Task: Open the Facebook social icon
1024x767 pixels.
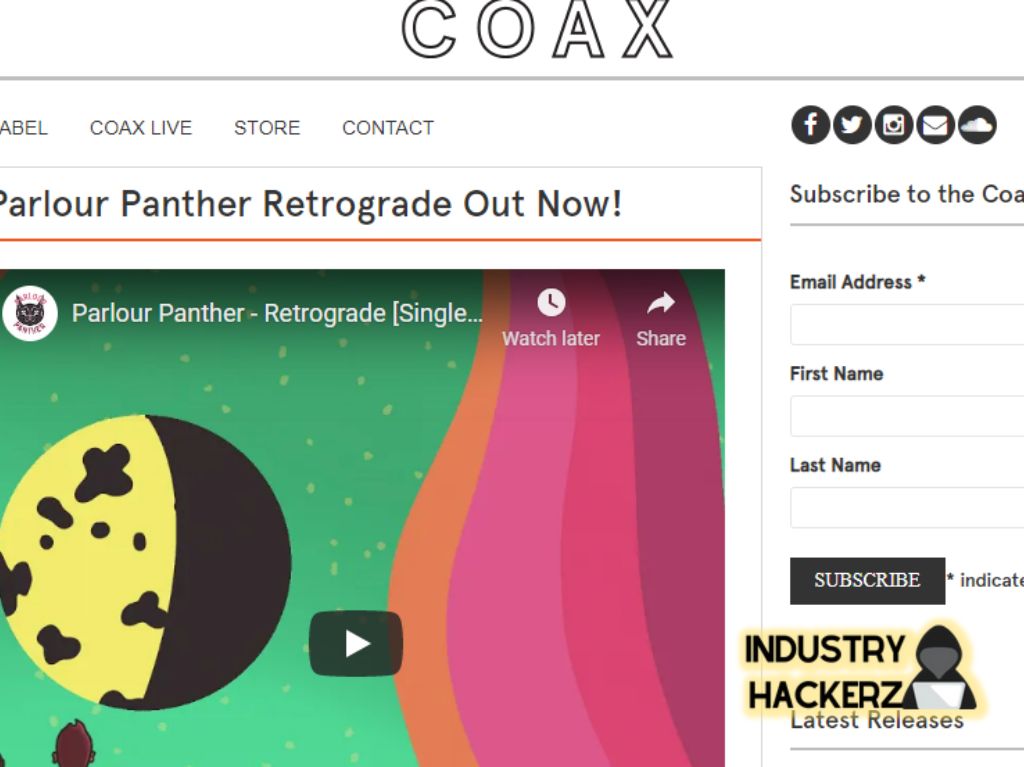Action: coord(810,125)
